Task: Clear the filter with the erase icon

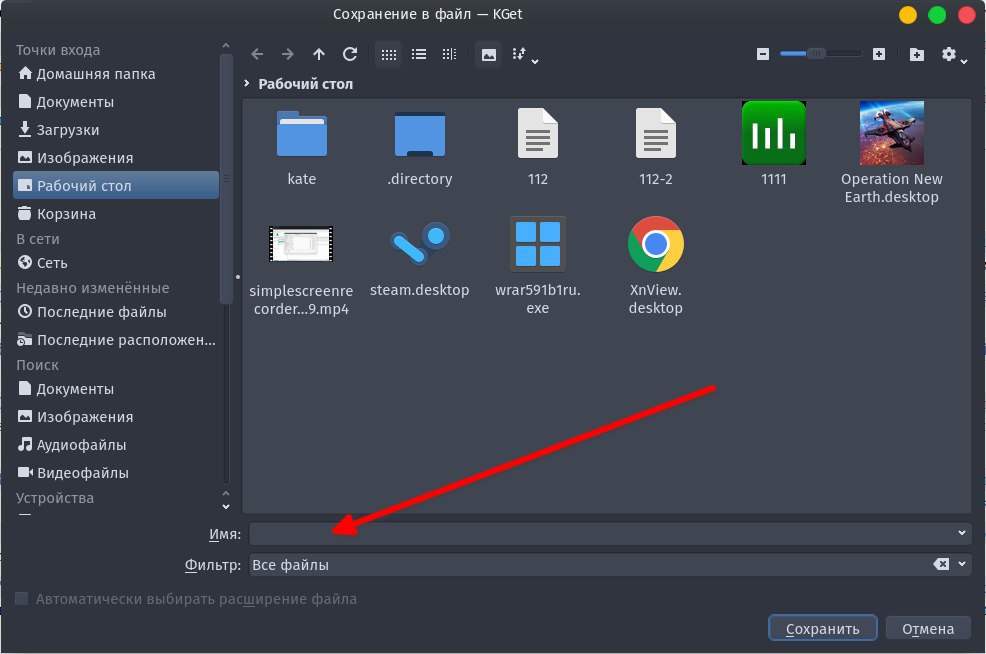Action: [941, 564]
